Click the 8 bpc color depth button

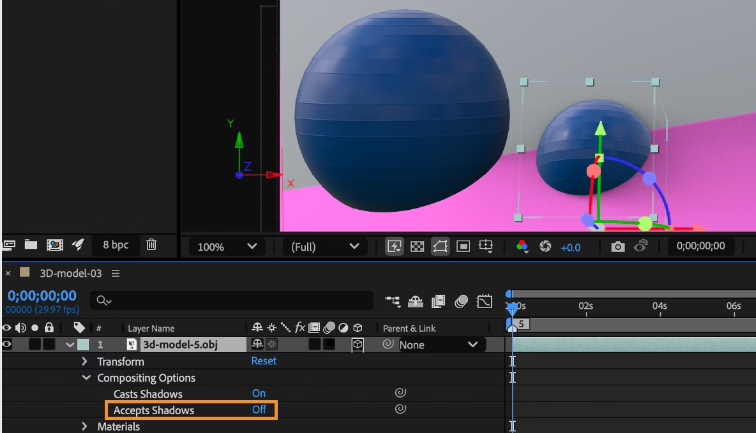coord(115,244)
